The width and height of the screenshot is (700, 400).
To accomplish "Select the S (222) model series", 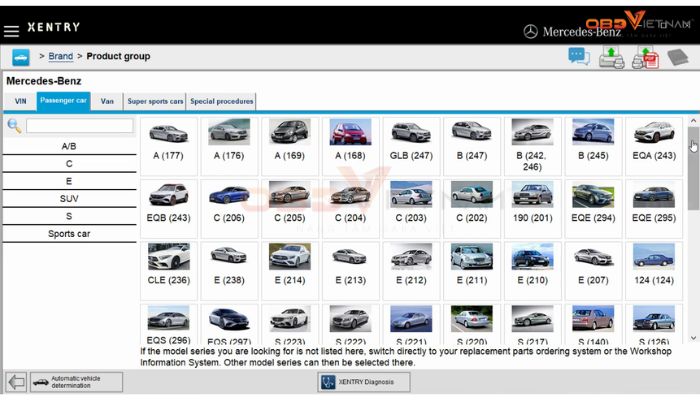I will pos(350,324).
